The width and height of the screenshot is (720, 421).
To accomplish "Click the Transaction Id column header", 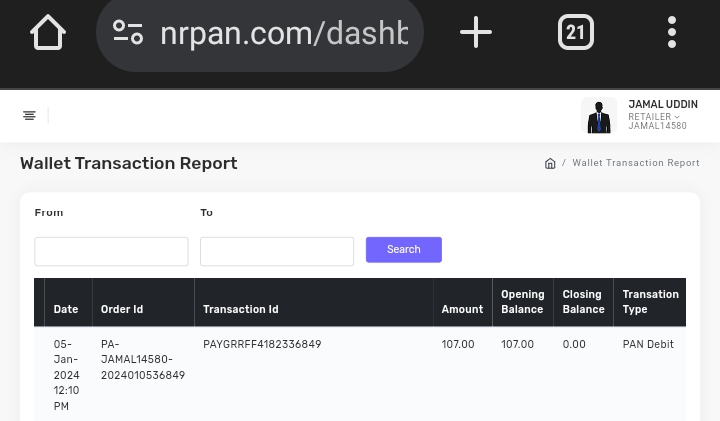I will [241, 309].
